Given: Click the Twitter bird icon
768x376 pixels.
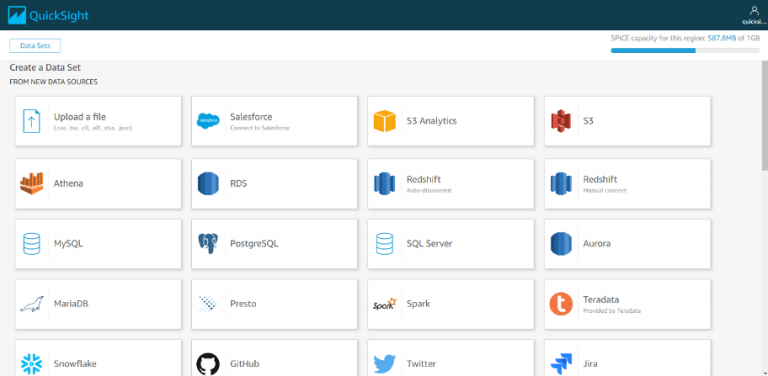Looking at the screenshot, I should point(384,365).
